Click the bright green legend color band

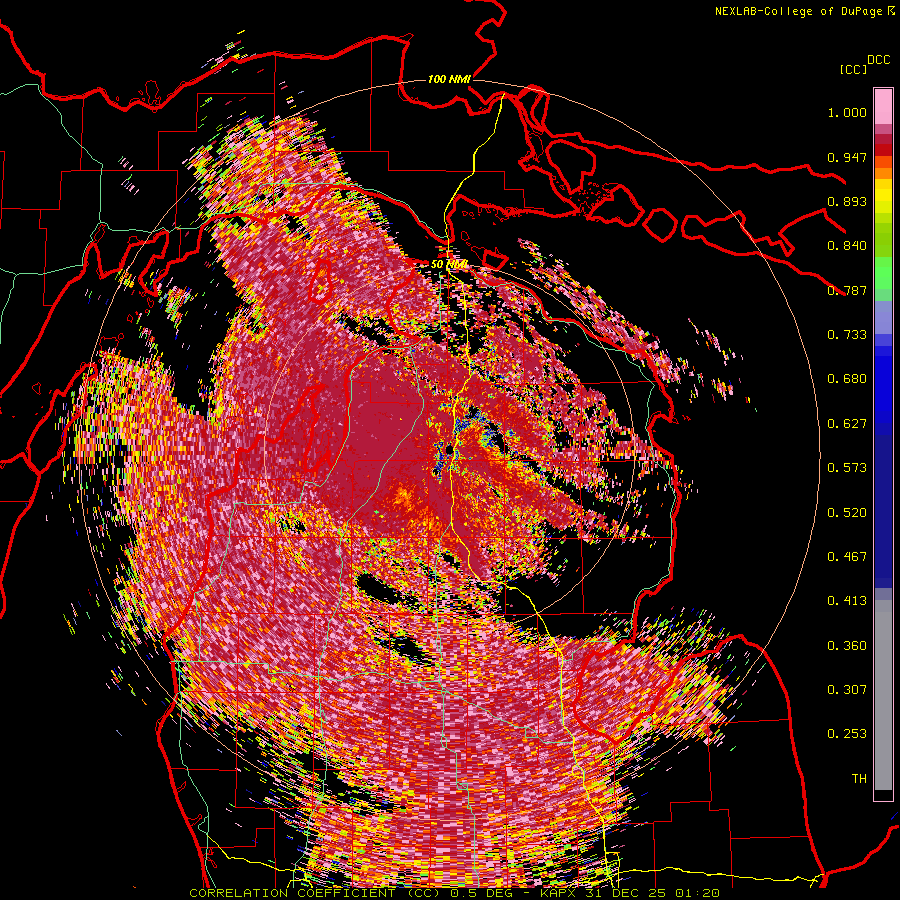coord(883,273)
